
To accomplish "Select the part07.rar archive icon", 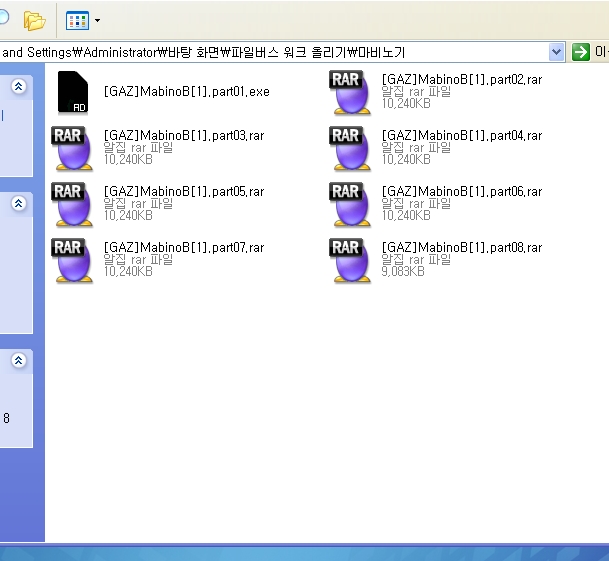I will tap(72, 260).
